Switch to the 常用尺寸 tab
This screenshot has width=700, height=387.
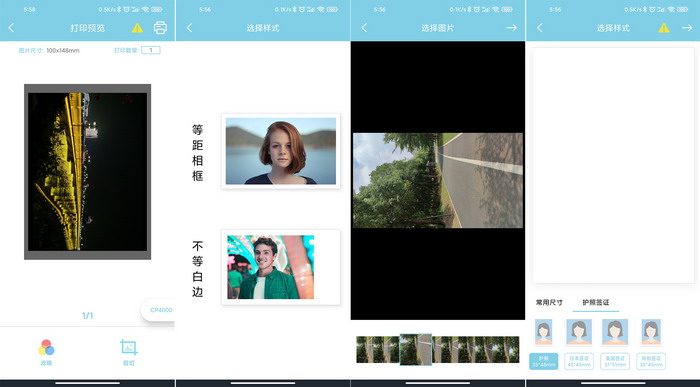tap(549, 302)
